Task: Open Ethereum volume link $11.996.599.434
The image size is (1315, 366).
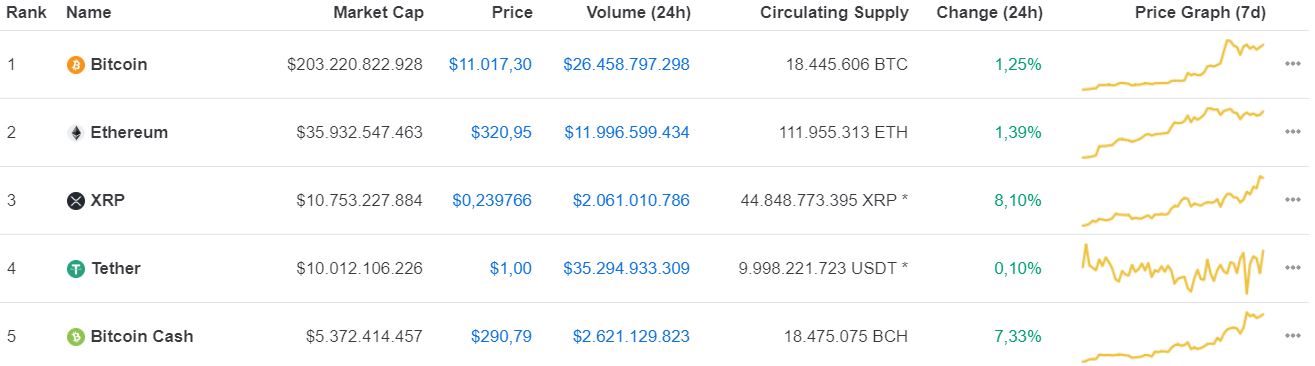Action: click(626, 132)
